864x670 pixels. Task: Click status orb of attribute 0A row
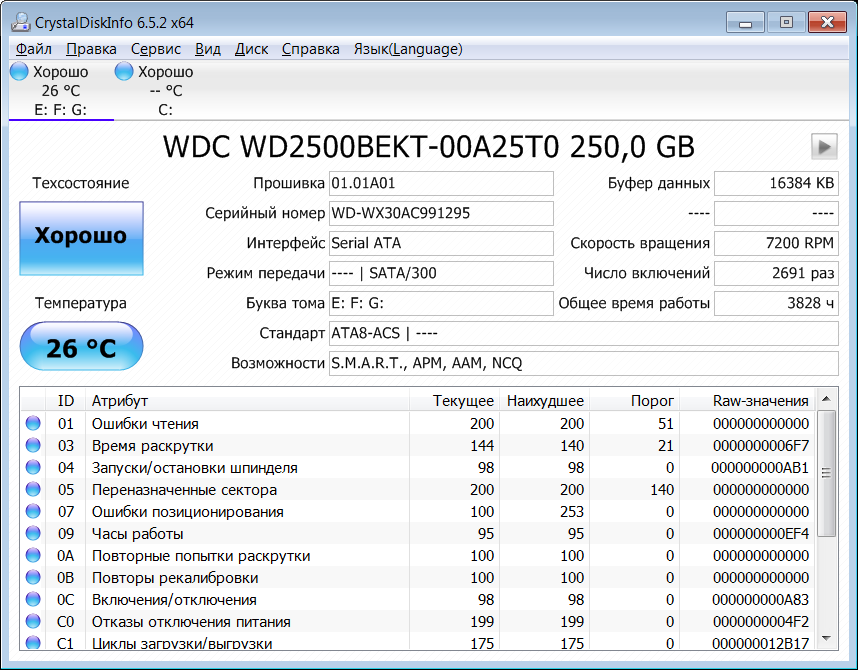coord(33,555)
